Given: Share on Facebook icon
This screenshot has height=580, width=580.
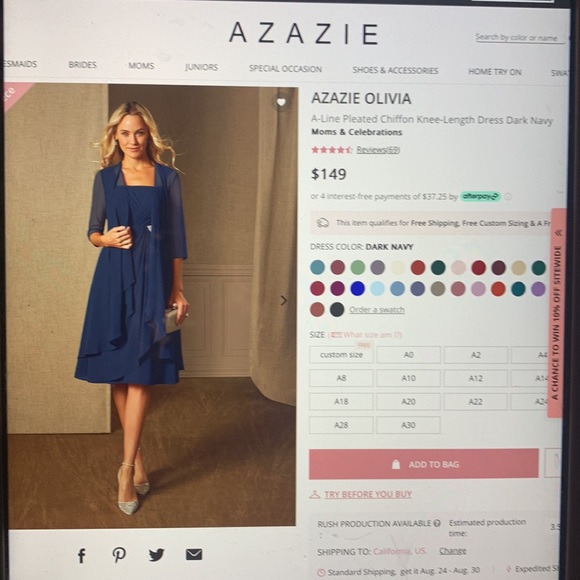Looking at the screenshot, I should pos(82,555).
